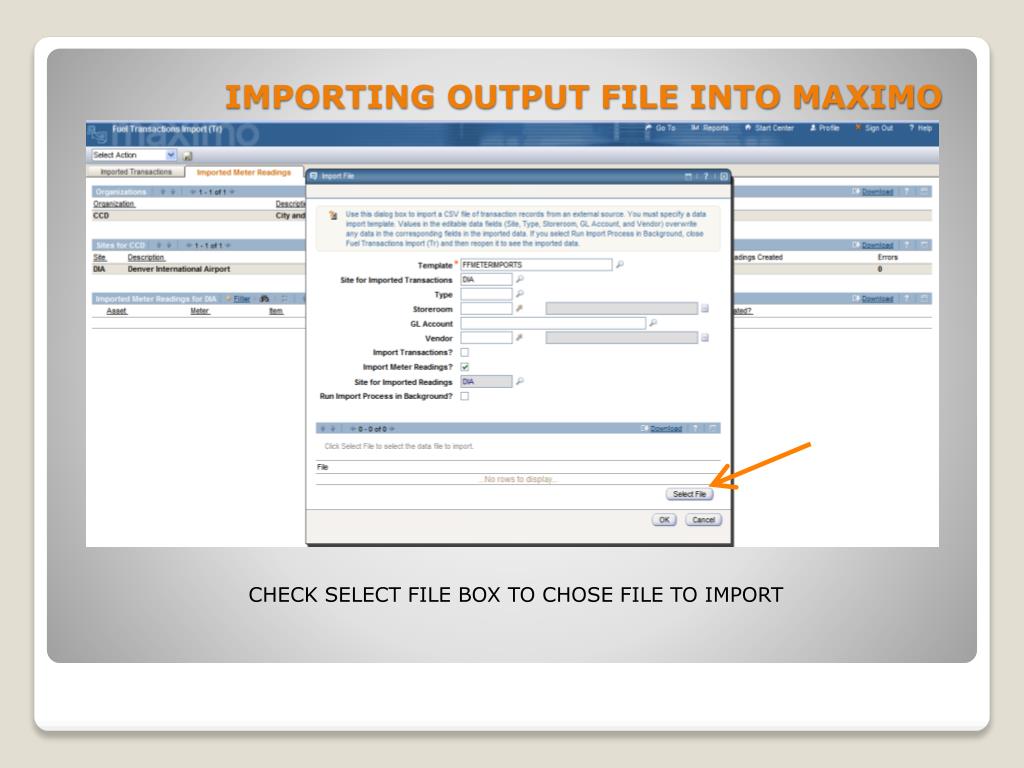Collapse Organizations table with header toggle
Viewport: 1024px width, 768px height.
(x=923, y=191)
